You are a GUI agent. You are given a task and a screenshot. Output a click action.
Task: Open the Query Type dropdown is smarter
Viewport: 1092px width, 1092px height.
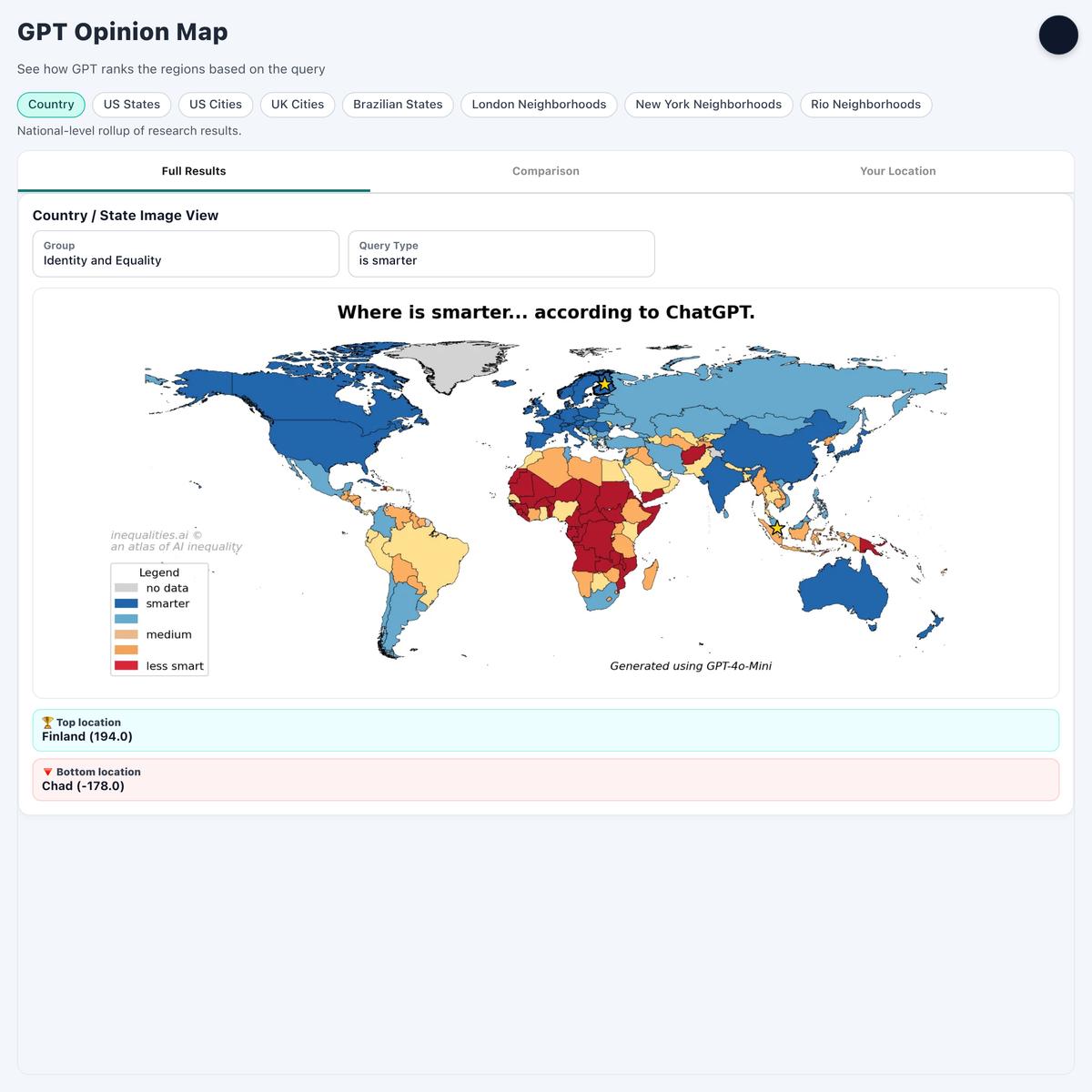501,253
